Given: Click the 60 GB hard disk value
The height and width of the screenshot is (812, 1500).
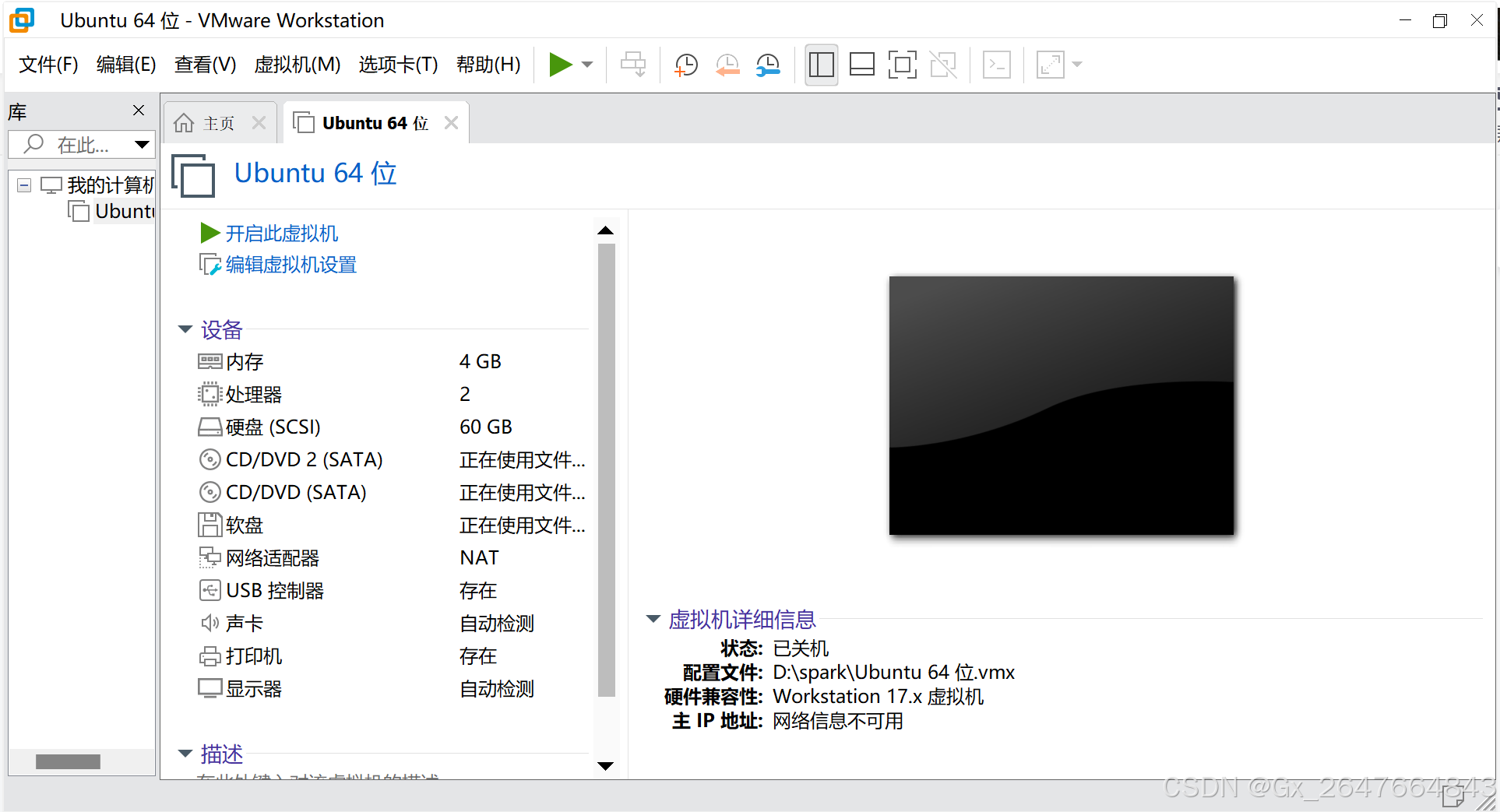Looking at the screenshot, I should (x=485, y=427).
